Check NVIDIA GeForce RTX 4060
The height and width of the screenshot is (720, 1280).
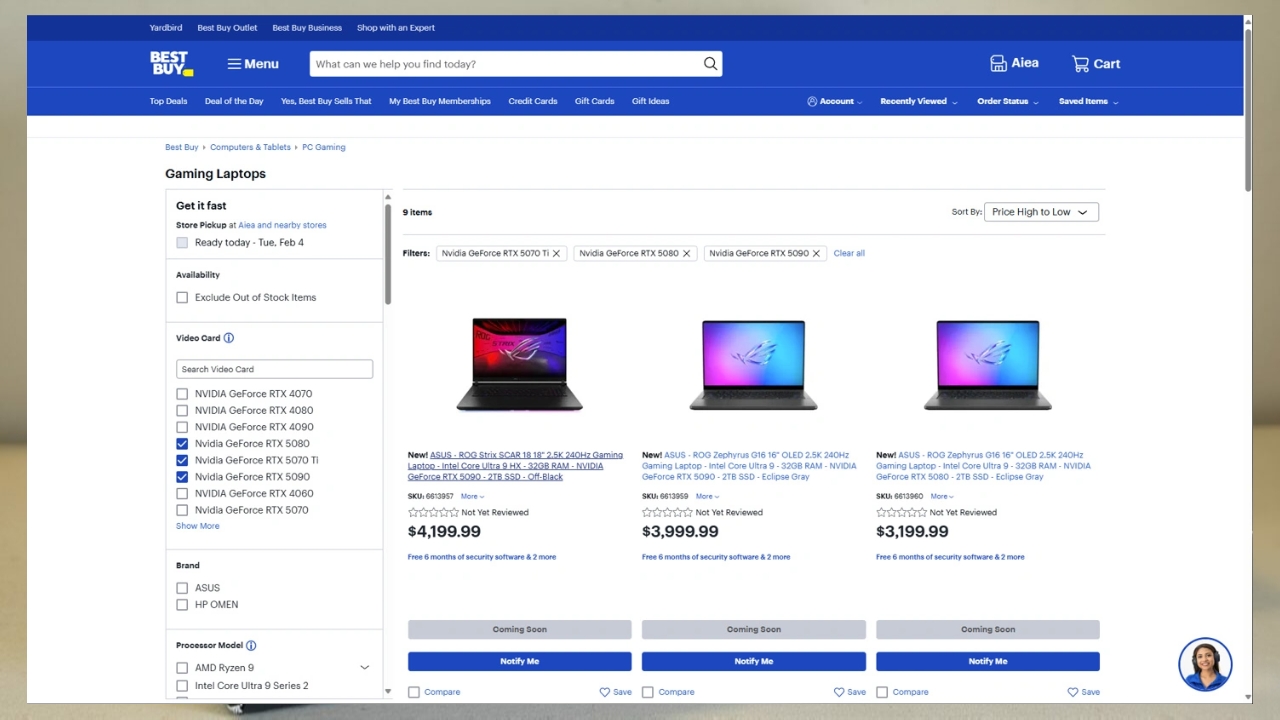pyautogui.click(x=182, y=494)
